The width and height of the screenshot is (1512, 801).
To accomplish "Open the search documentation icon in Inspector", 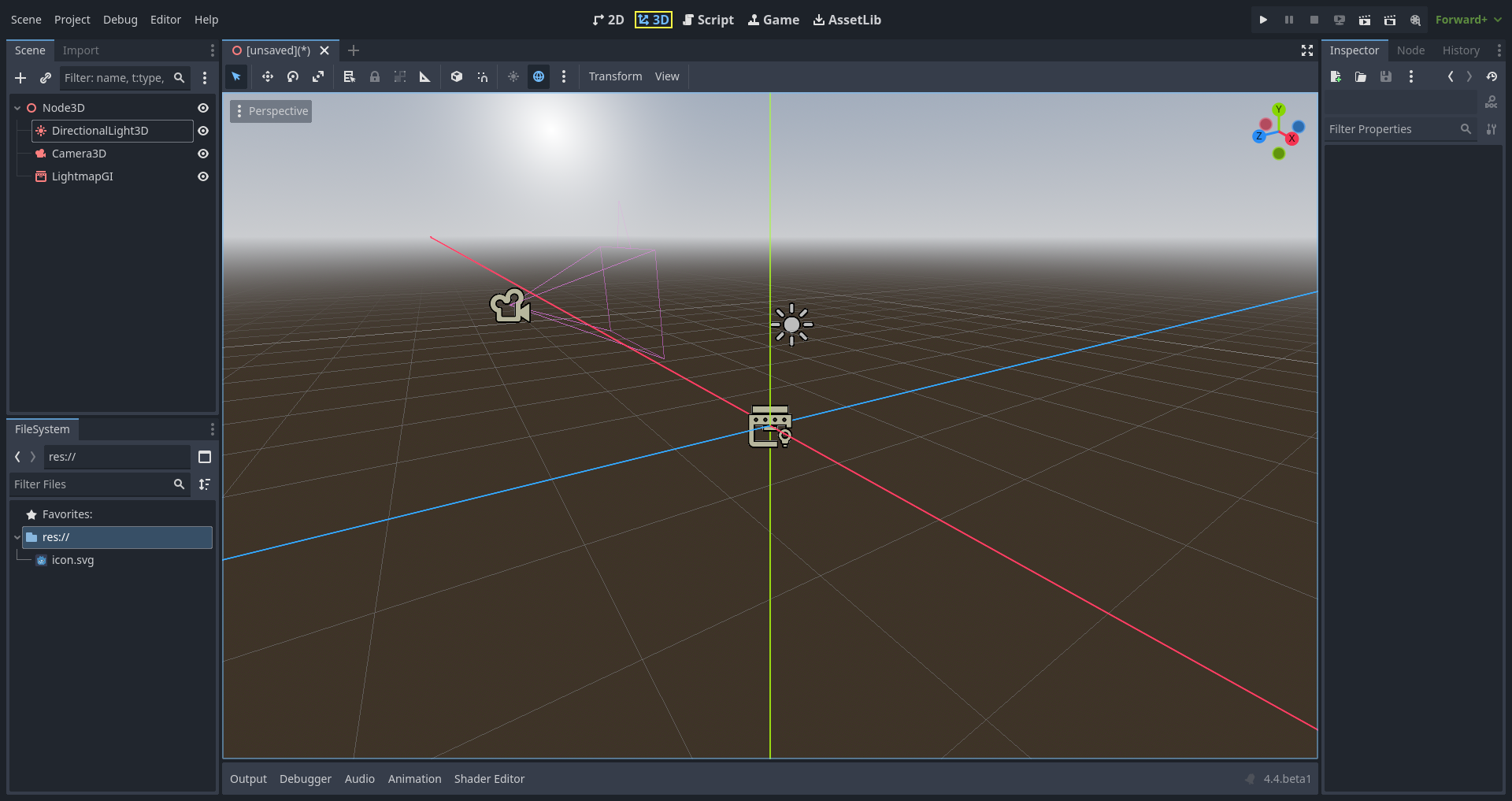I will tap(1492, 101).
